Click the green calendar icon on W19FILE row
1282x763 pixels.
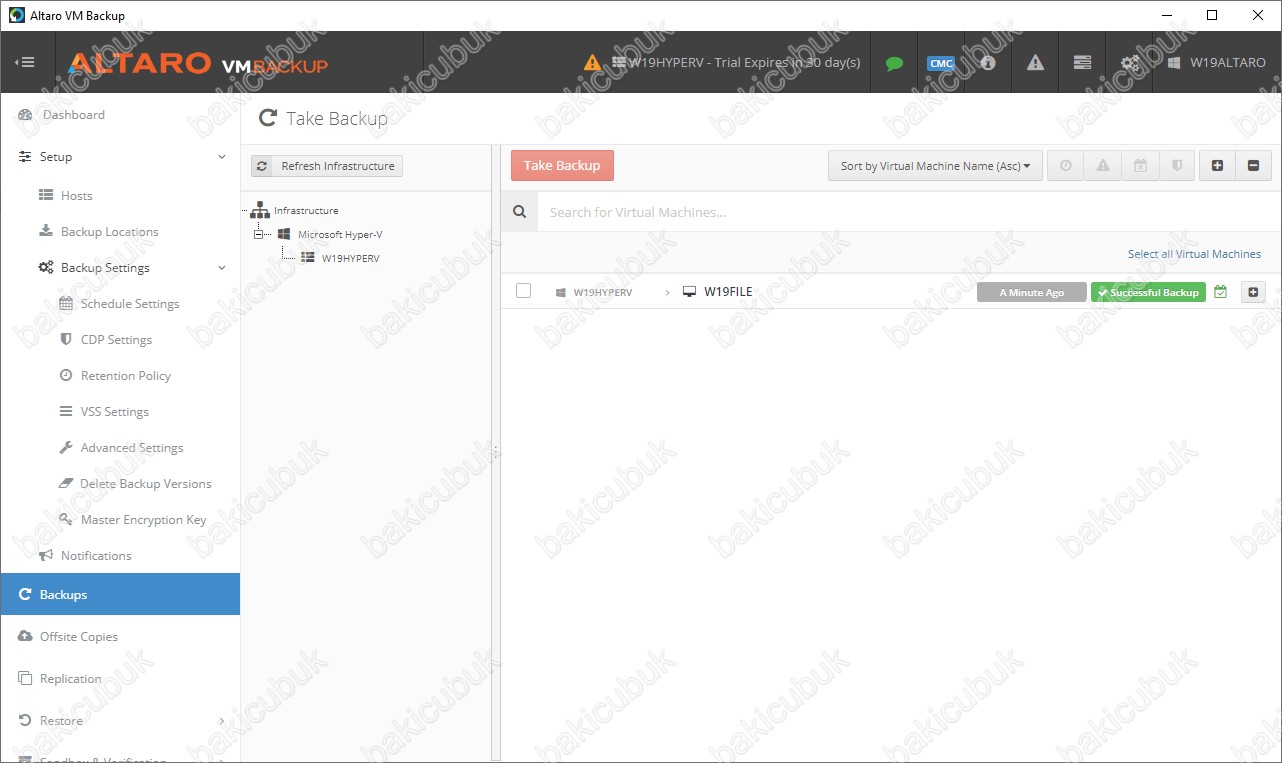[1220, 292]
